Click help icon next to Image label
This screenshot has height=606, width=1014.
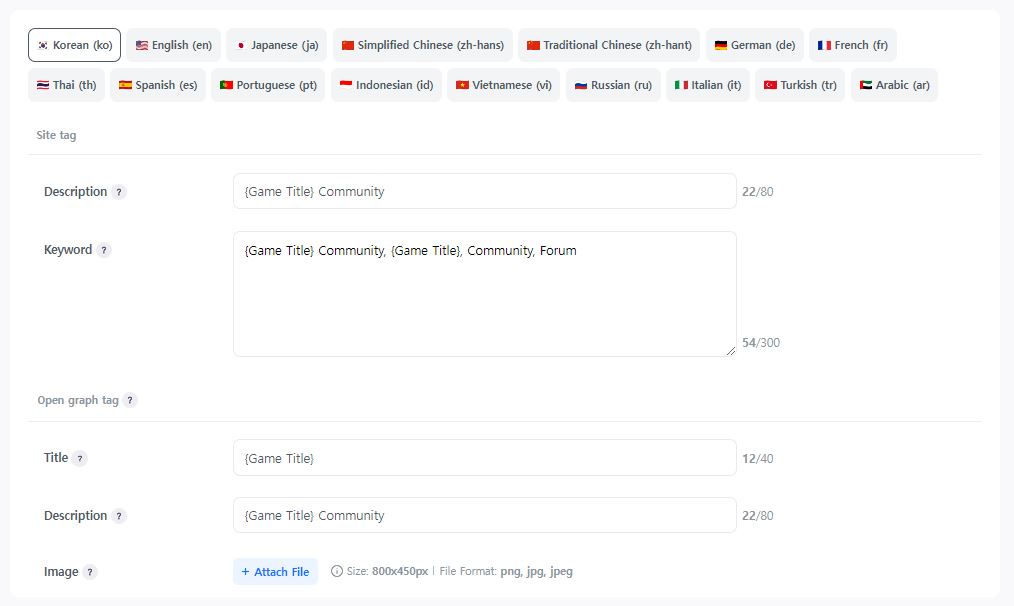tap(90, 572)
